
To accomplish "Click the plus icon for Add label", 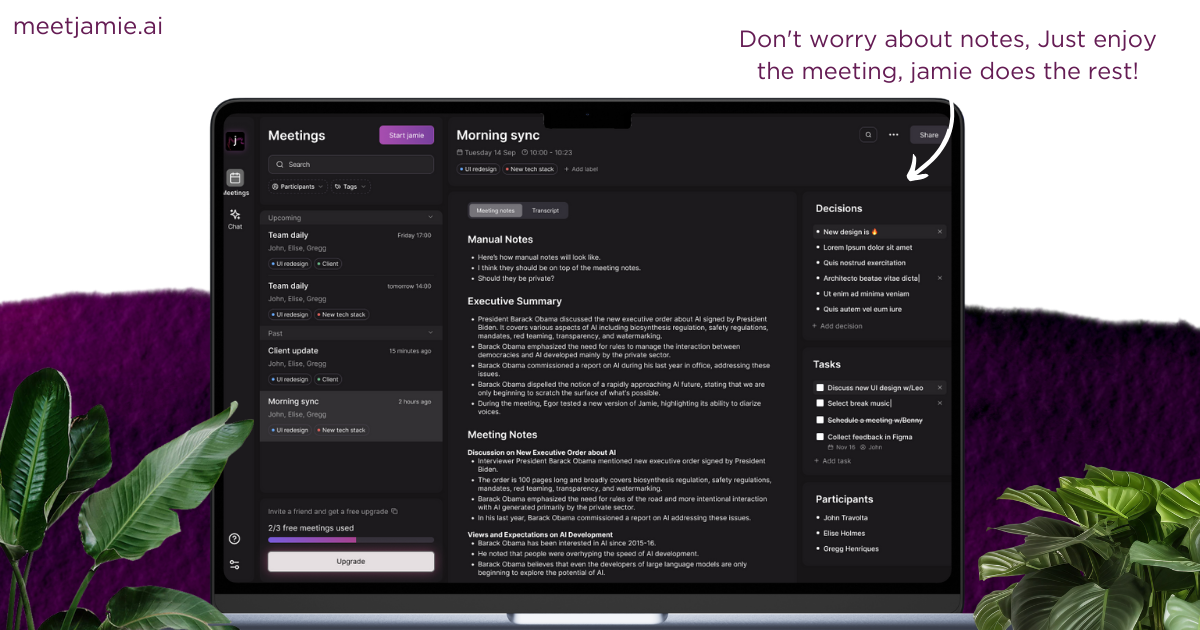I will pos(566,169).
